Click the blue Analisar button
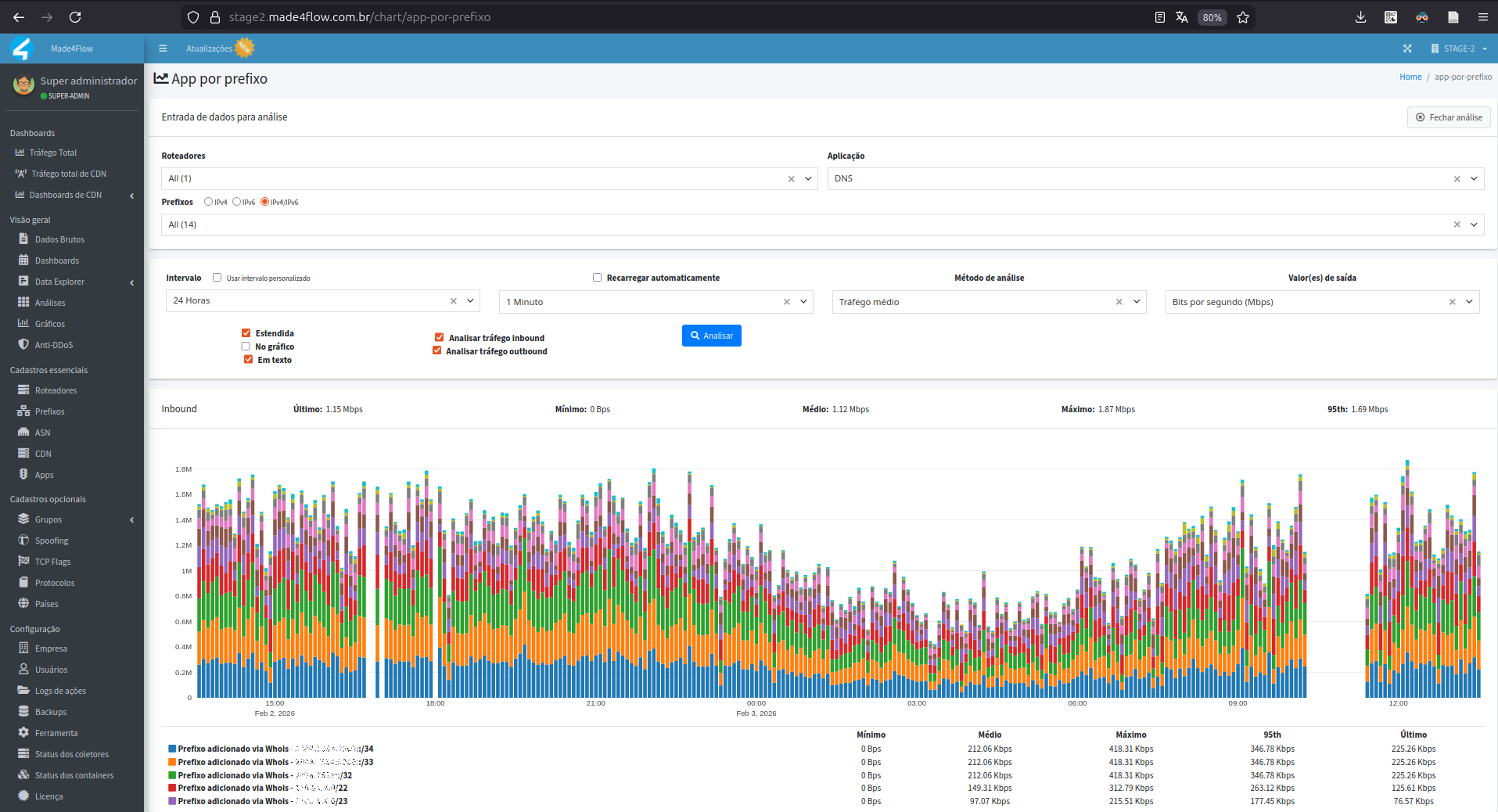Viewport: 1498px width, 812px height. (711, 336)
